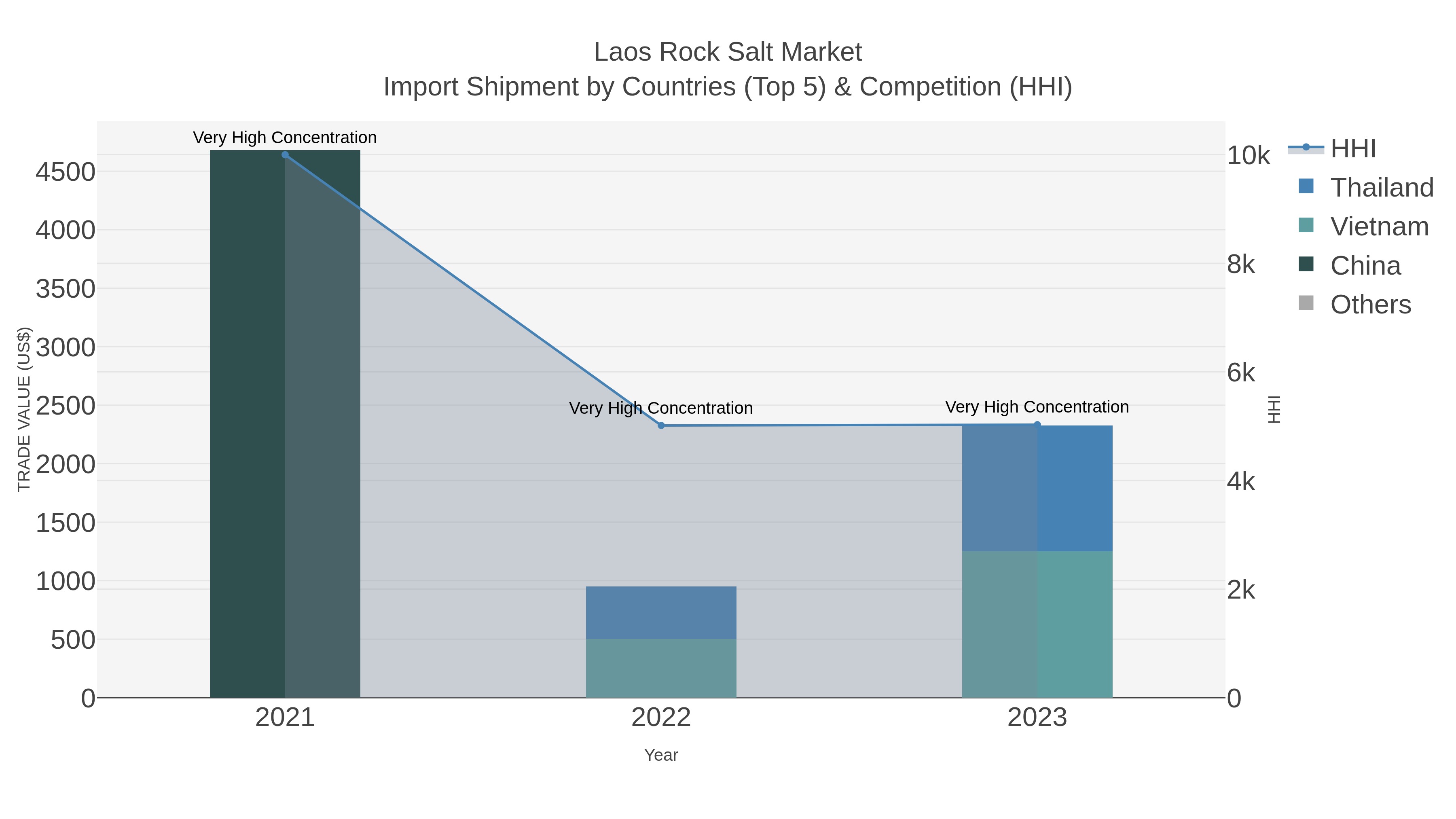Click the 'Very High Concentration' label above 2023
1456x819 pixels.
tap(1037, 407)
